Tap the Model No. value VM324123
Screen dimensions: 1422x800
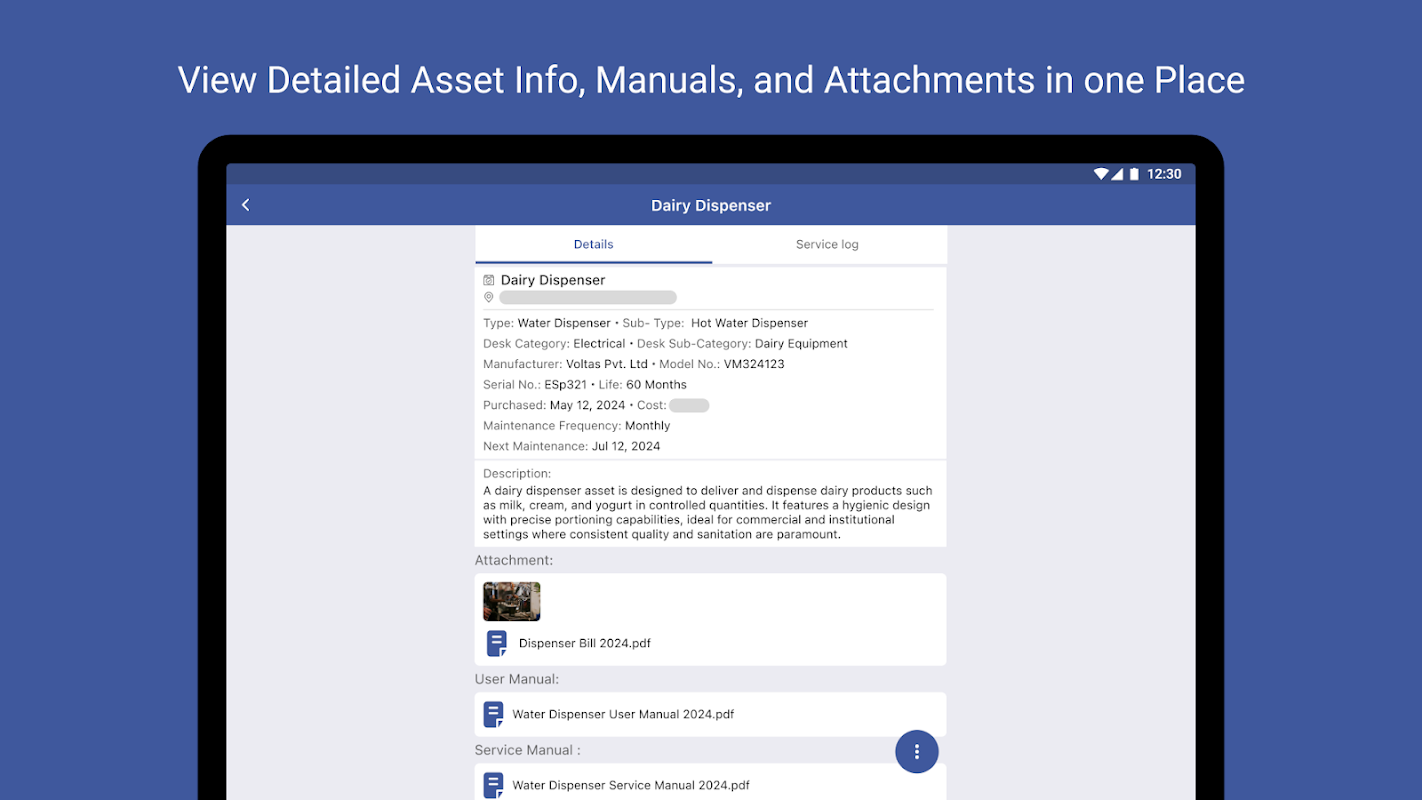(x=754, y=364)
